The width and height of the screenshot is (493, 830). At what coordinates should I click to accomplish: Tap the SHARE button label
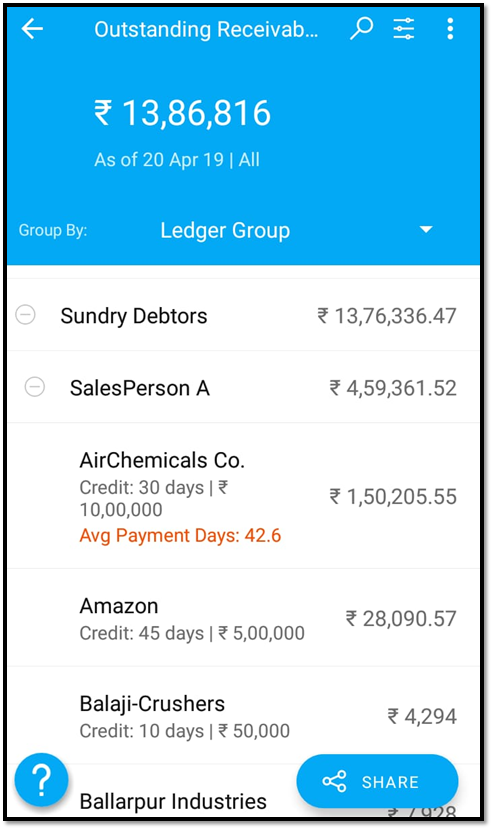click(390, 782)
